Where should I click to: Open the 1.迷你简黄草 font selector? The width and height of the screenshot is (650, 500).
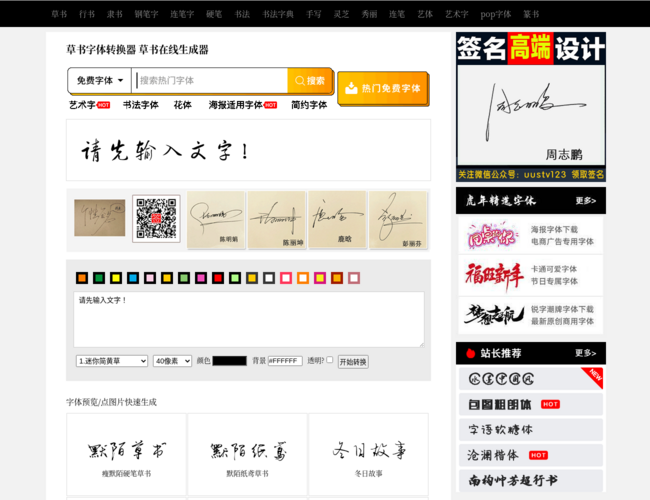[112, 361]
